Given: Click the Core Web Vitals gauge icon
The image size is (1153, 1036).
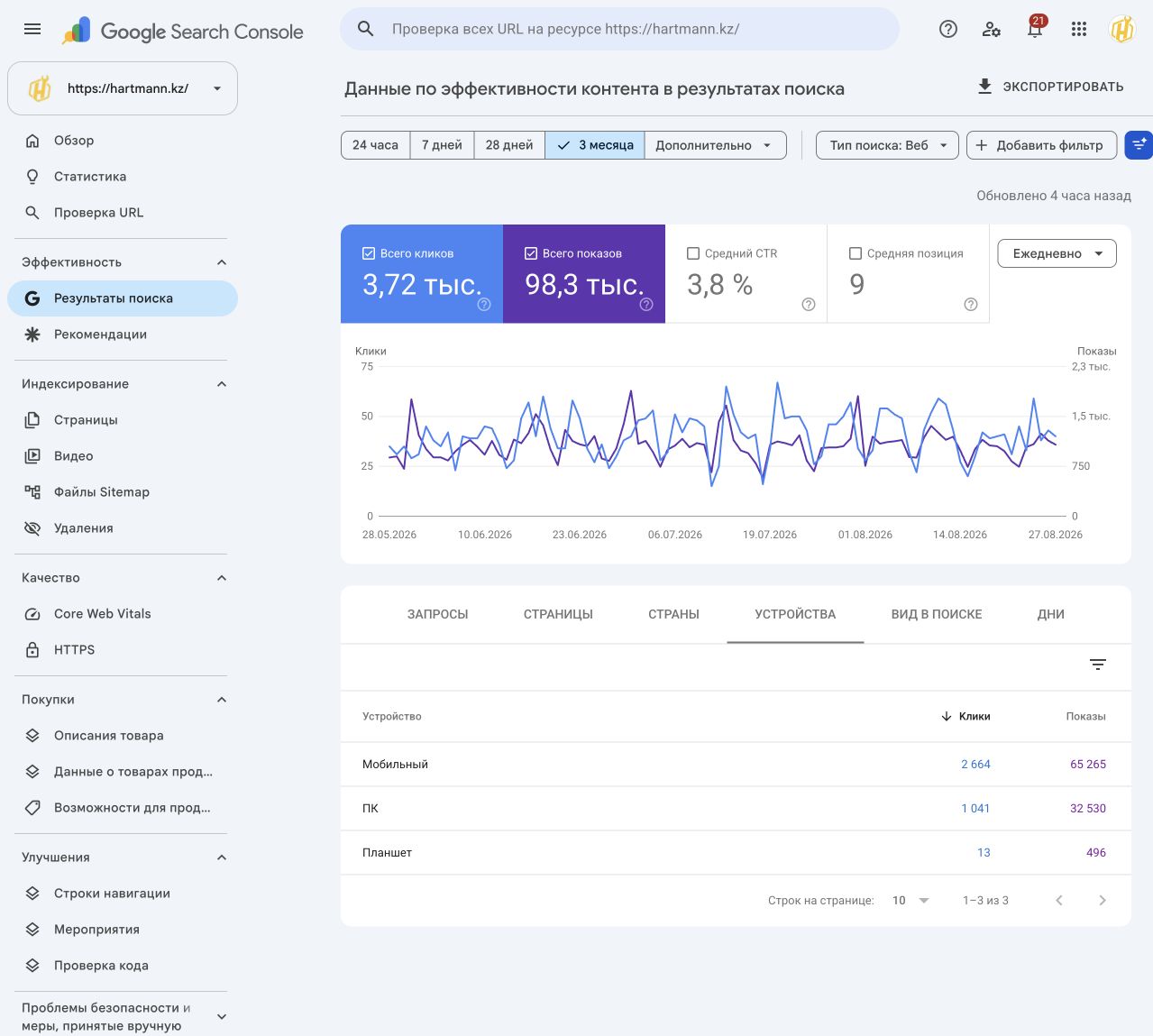Looking at the screenshot, I should pos(32,614).
